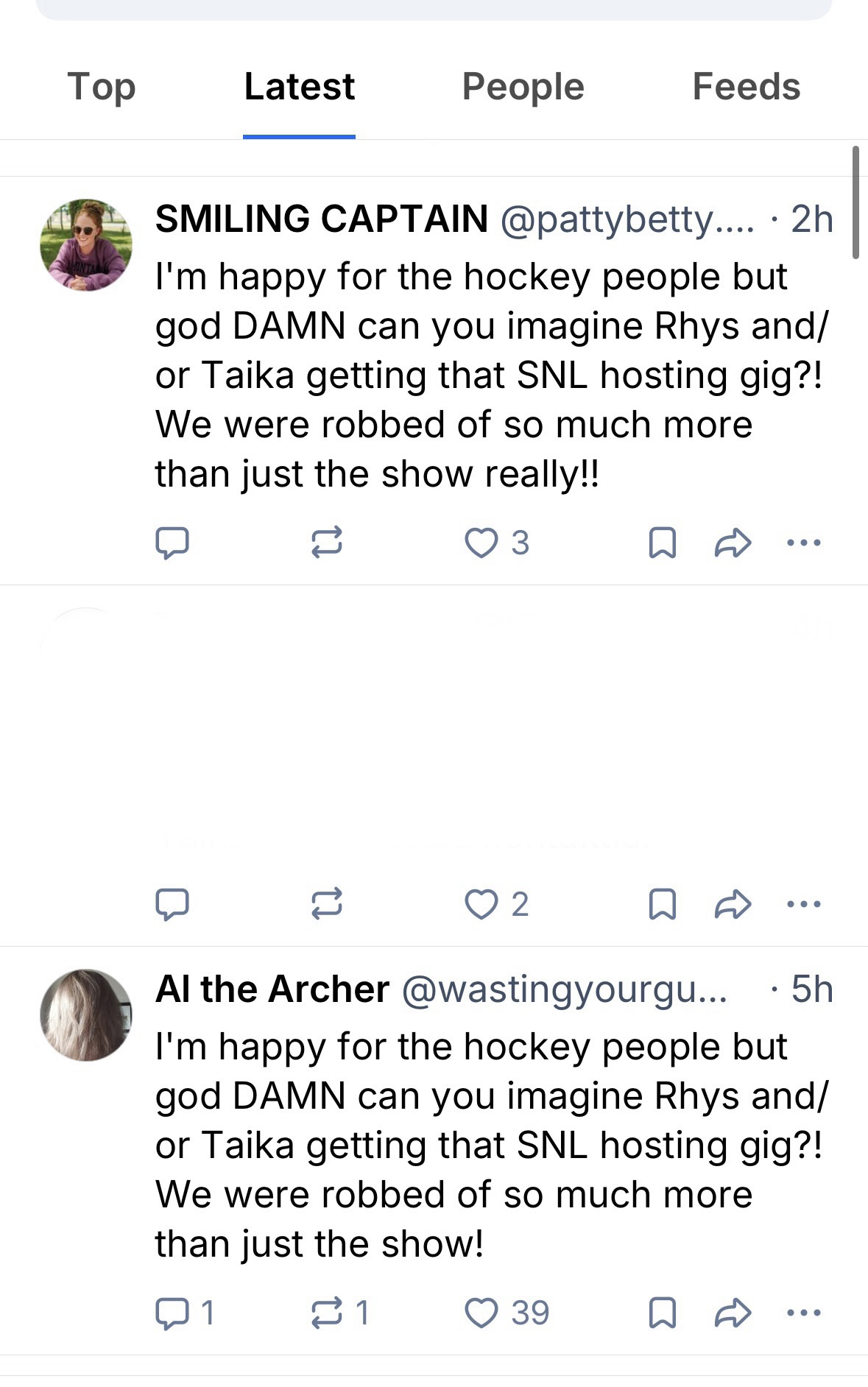Share SMILING CAPTAIN's post
Viewport: 868px width, 1387px height.
point(733,543)
